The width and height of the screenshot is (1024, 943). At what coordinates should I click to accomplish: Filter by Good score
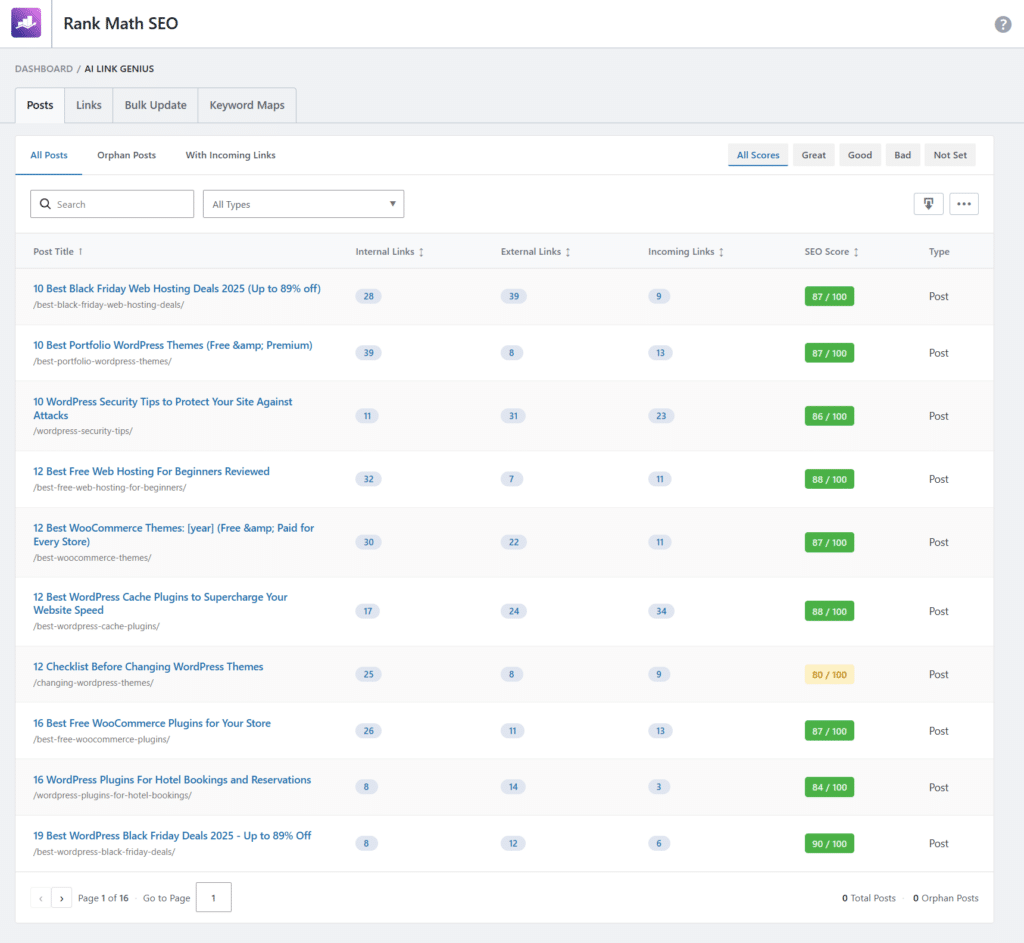860,155
